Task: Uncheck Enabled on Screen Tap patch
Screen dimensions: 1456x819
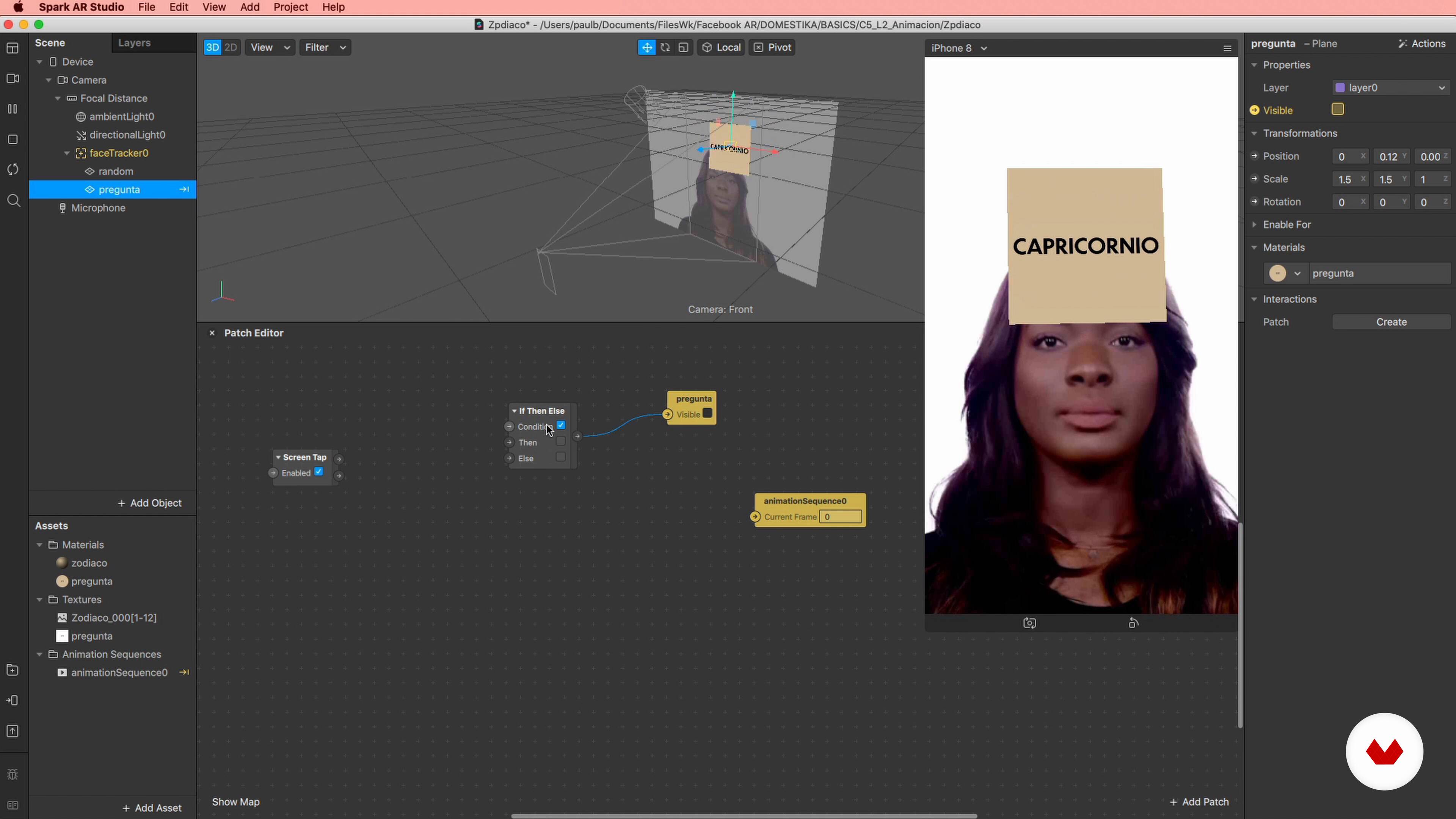Action: pos(319,472)
